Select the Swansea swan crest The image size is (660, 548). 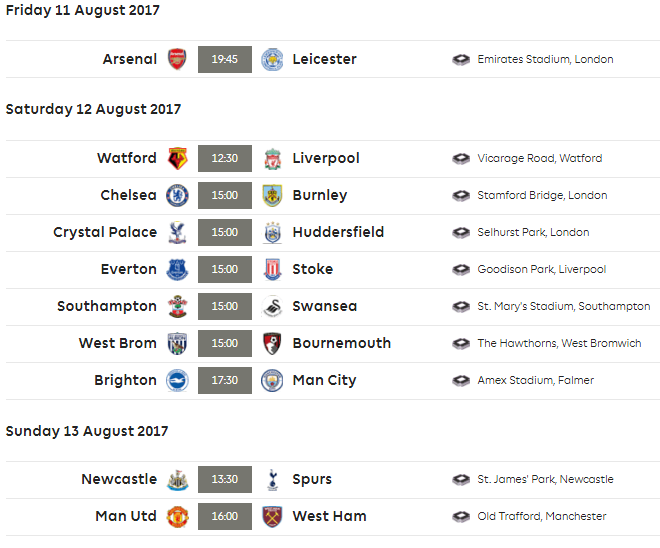272,306
